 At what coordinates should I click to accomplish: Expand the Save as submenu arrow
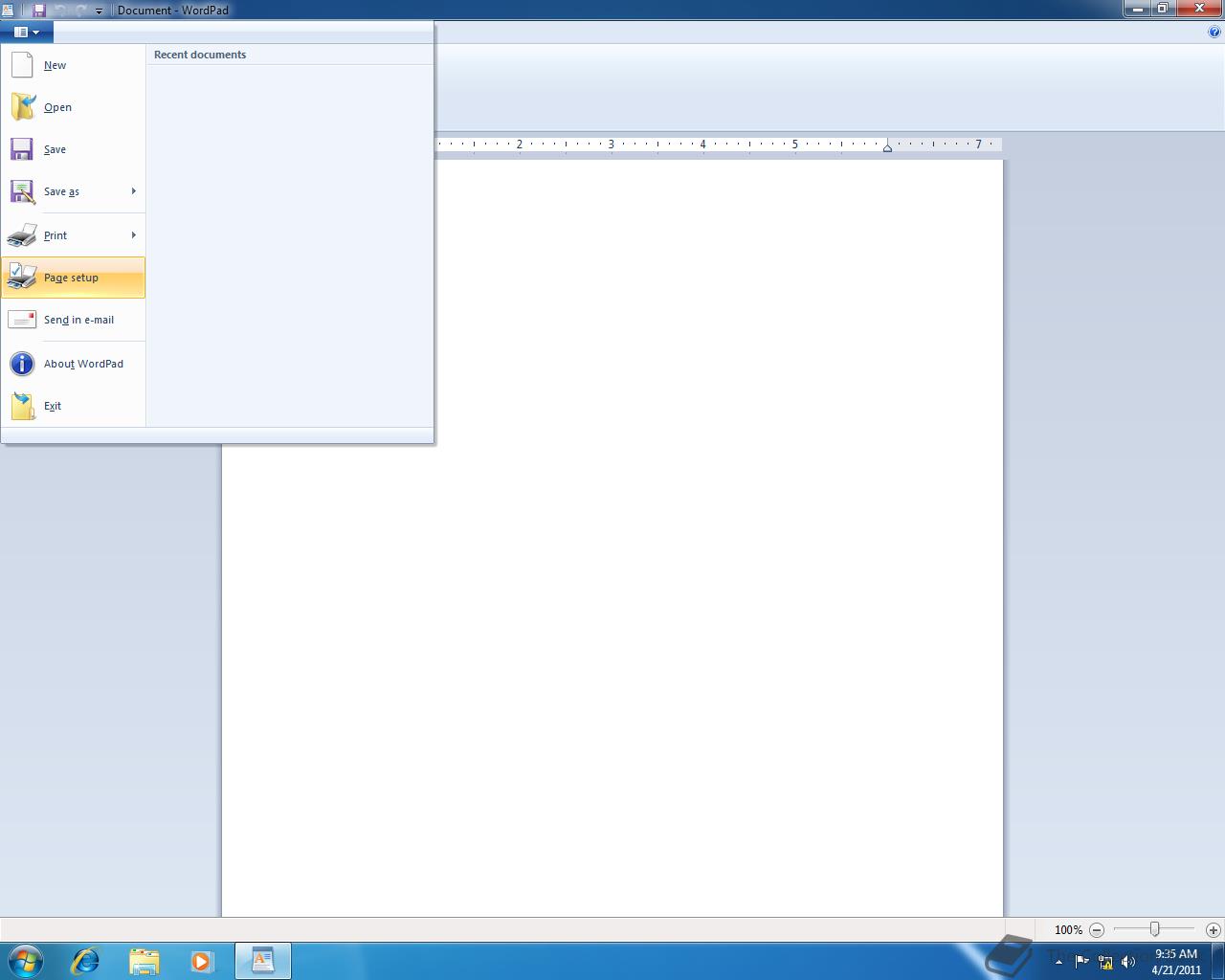(x=133, y=191)
